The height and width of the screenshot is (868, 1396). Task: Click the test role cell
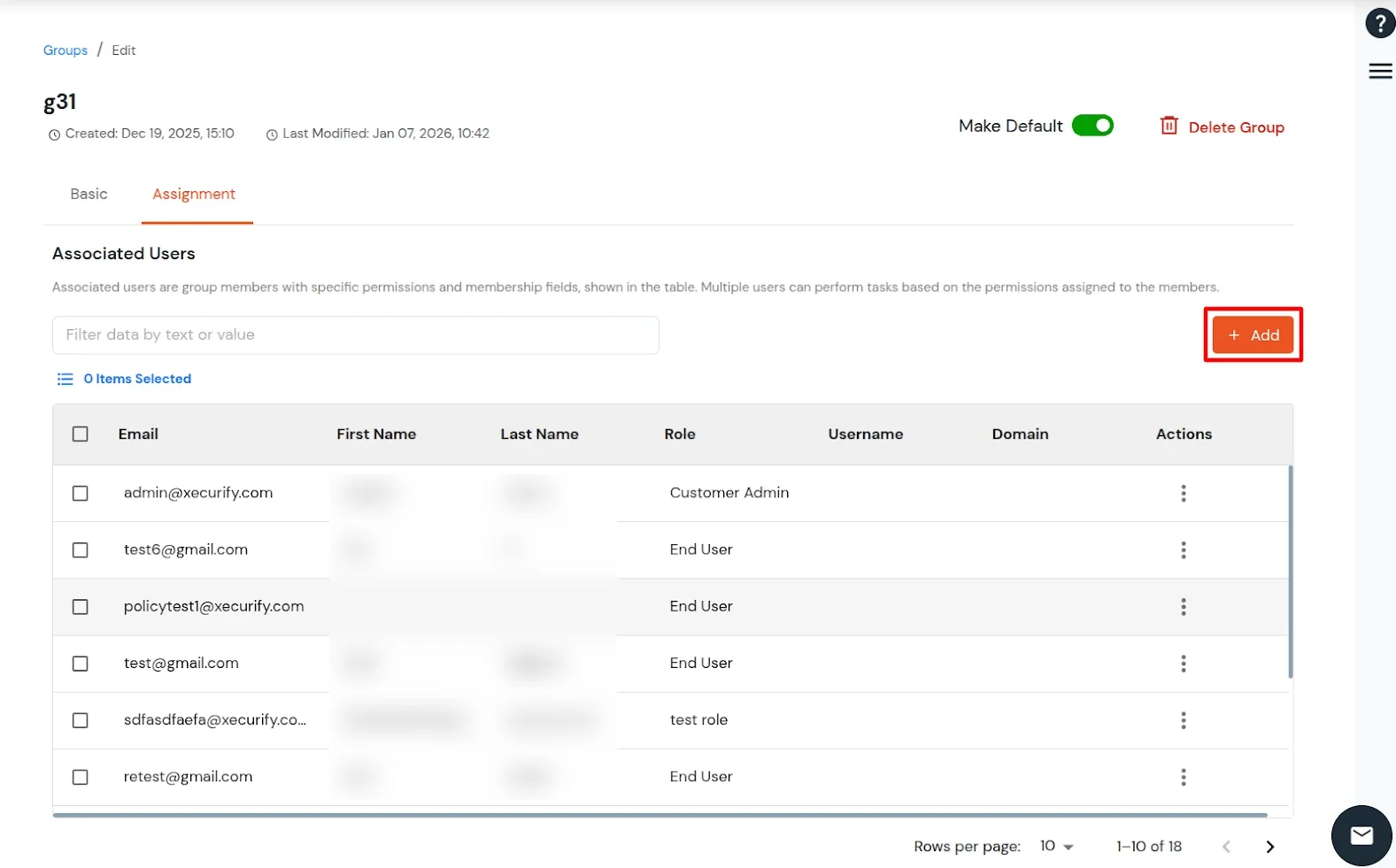698,719
